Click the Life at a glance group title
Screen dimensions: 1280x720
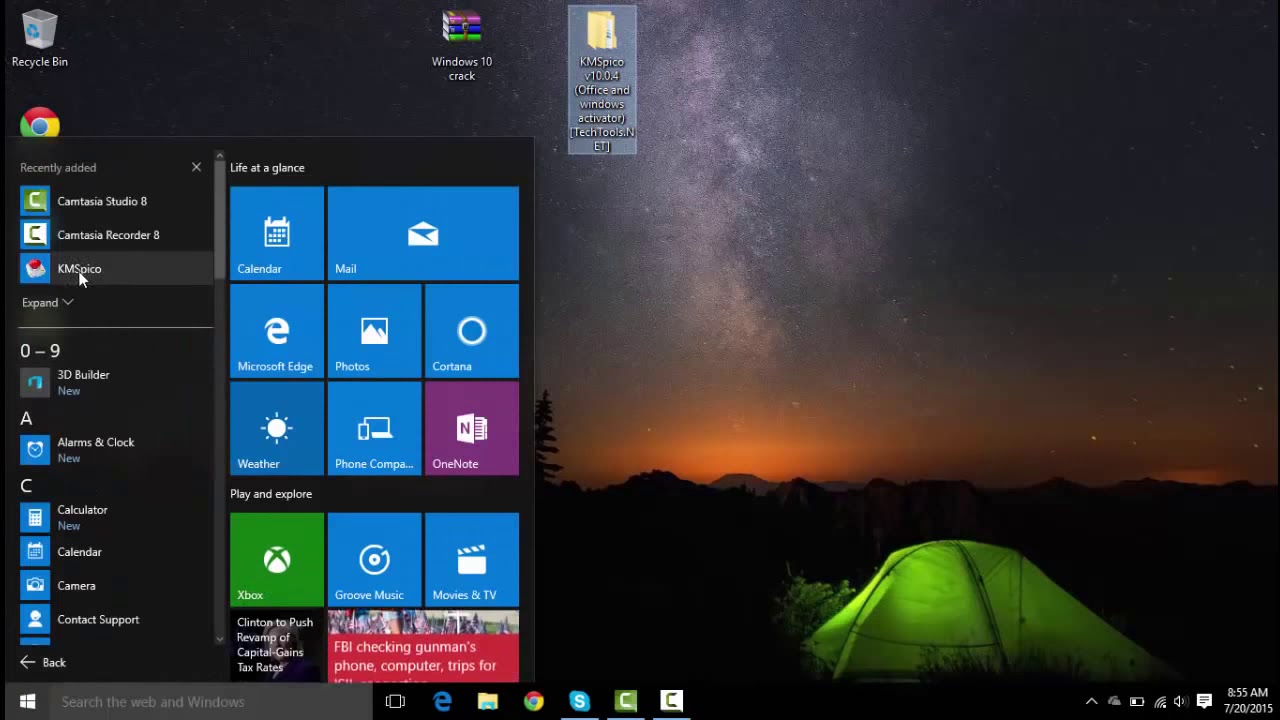pos(267,168)
